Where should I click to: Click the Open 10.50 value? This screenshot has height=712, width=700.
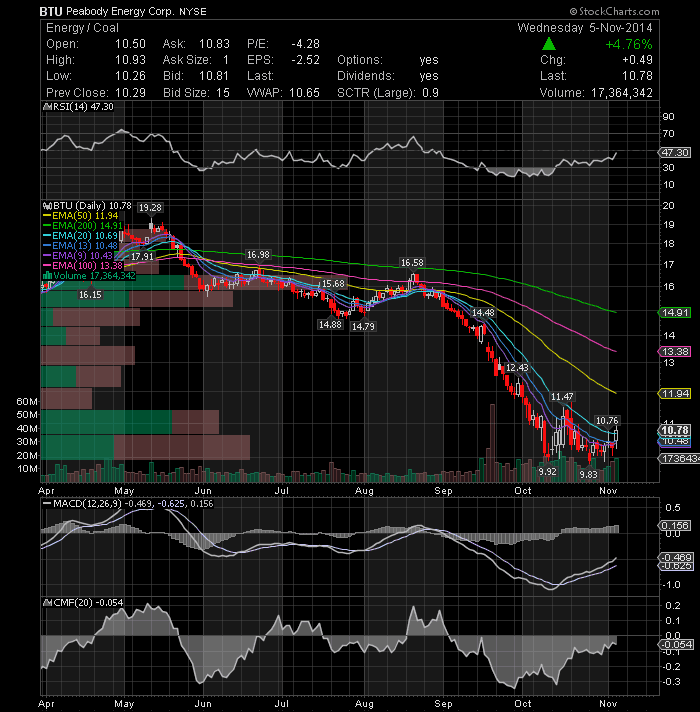click(x=130, y=44)
